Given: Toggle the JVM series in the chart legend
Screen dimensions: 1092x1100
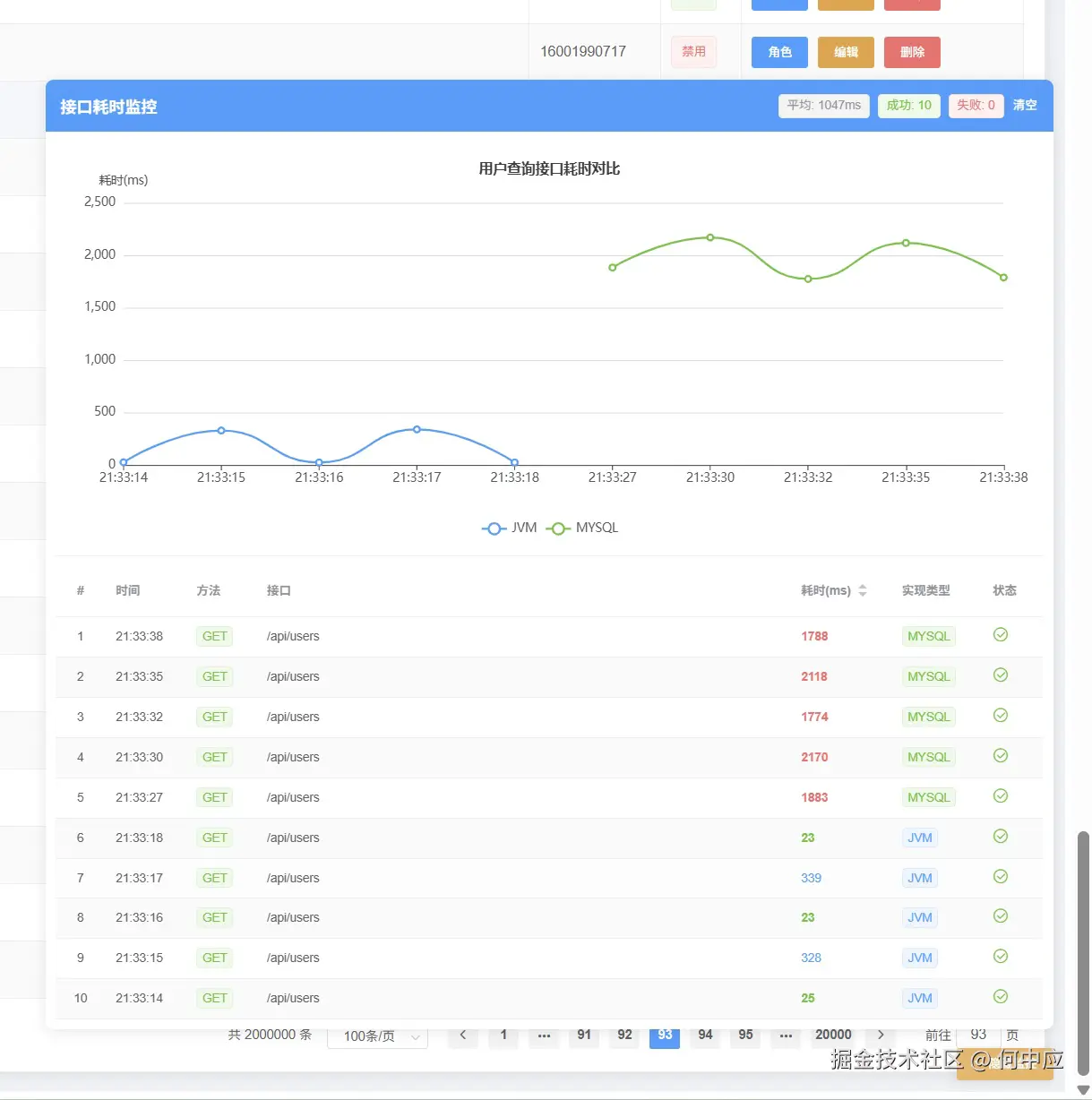Looking at the screenshot, I should click(510, 528).
